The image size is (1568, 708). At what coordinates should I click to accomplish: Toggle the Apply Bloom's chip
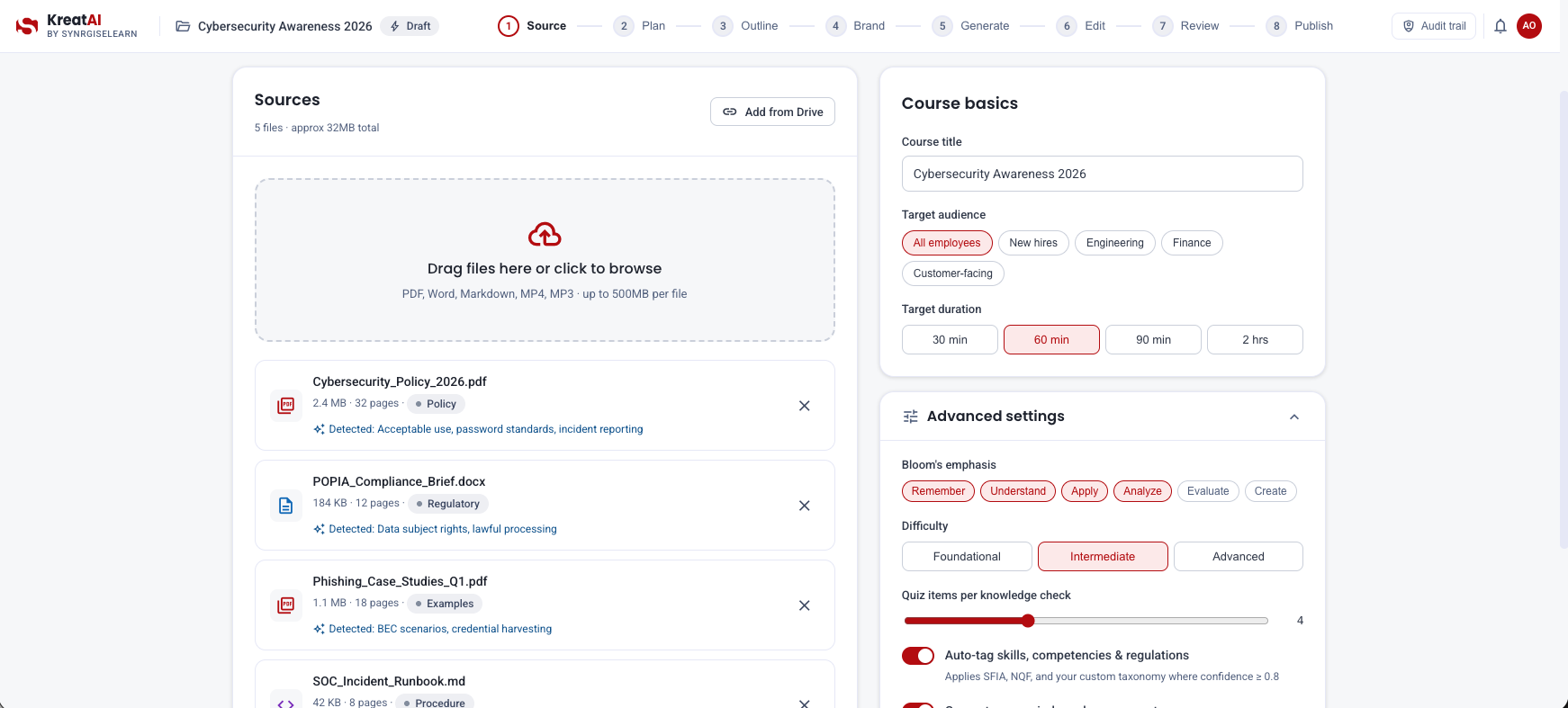click(x=1085, y=491)
